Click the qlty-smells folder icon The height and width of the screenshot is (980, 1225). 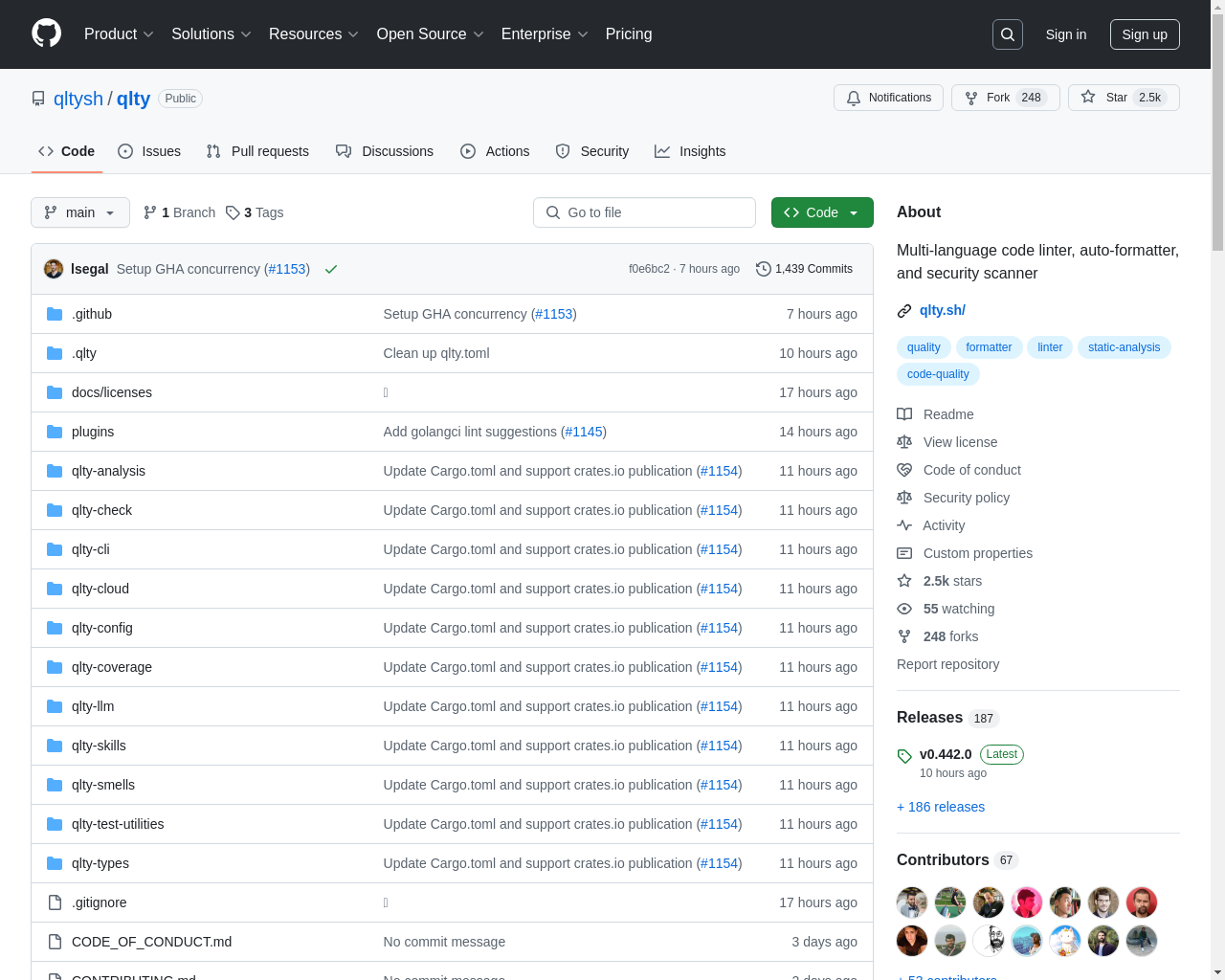55,785
